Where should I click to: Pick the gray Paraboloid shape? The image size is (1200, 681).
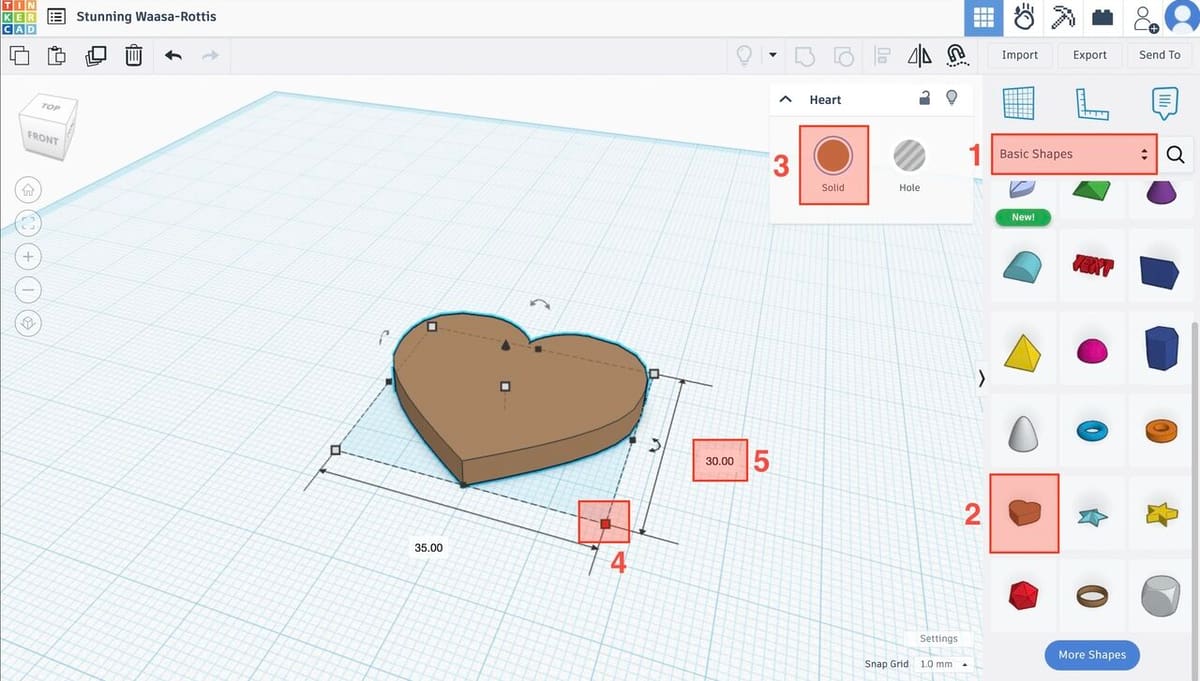tap(1023, 432)
